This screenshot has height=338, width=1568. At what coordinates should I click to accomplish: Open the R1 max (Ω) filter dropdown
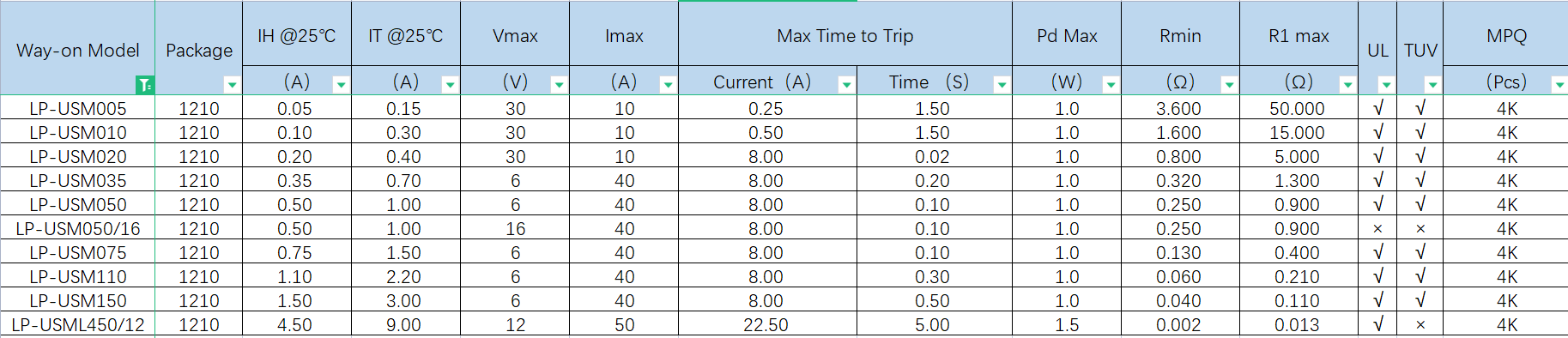[1347, 85]
